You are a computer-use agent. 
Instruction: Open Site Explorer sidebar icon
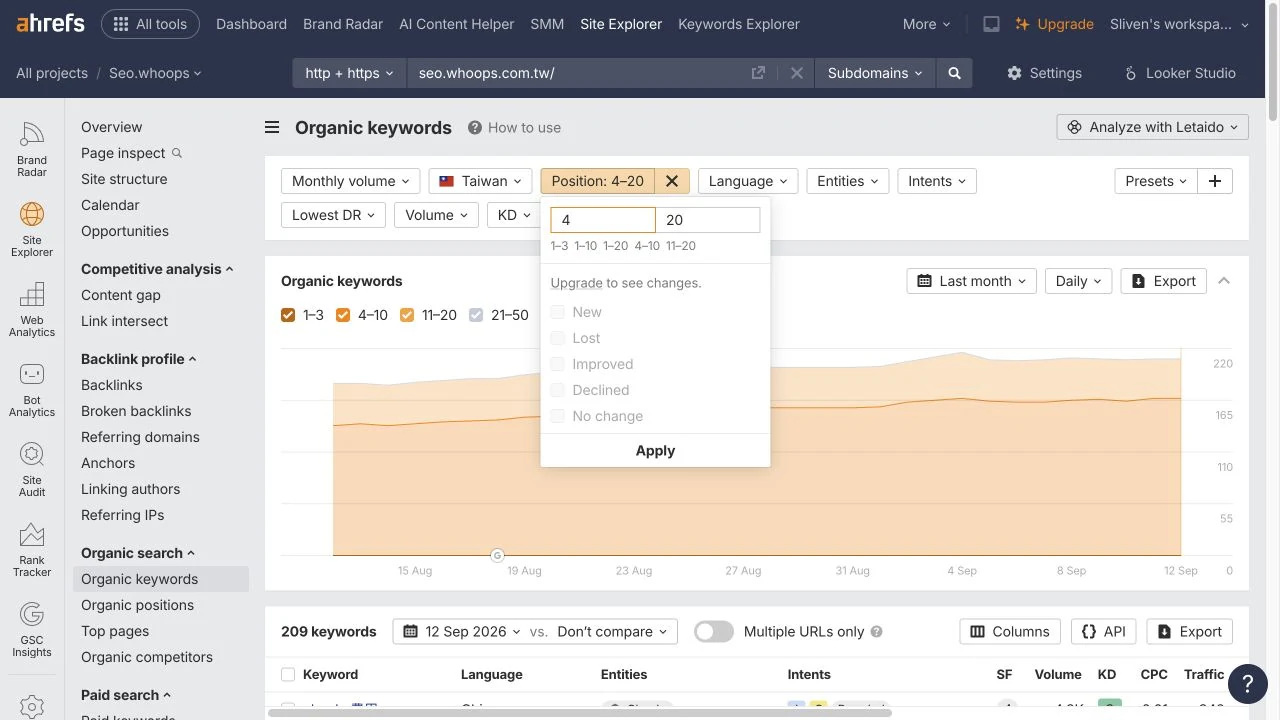pyautogui.click(x=32, y=230)
